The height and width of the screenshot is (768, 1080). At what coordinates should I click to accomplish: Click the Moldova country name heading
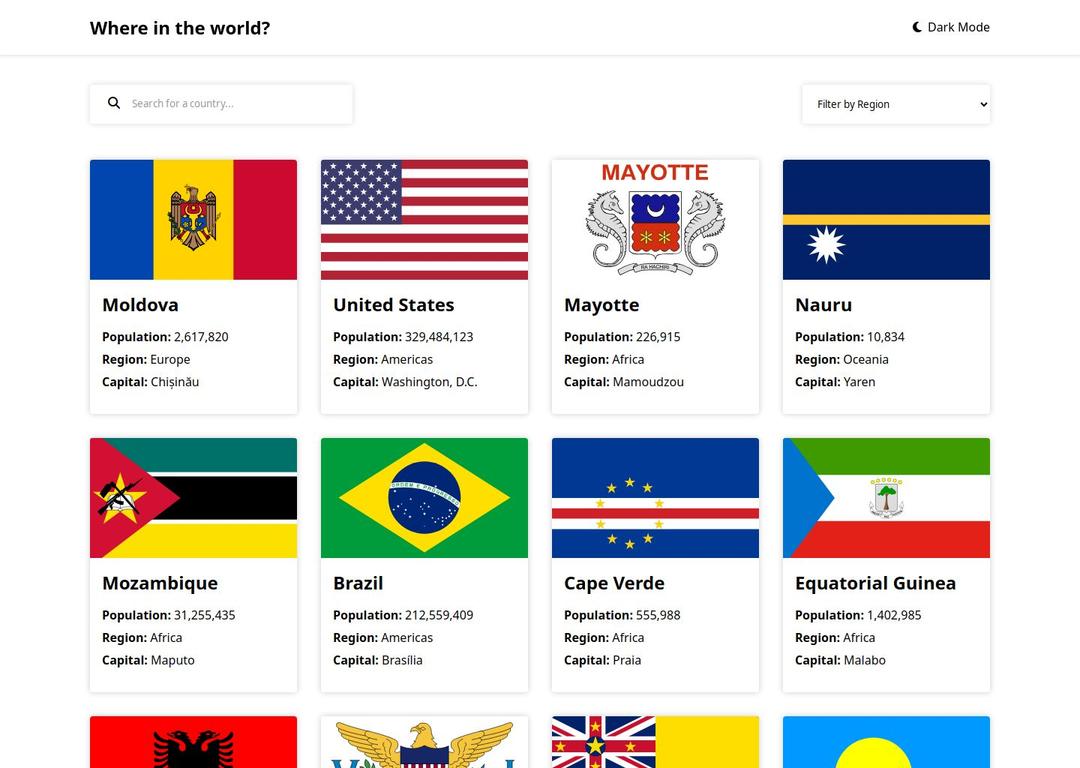pos(140,305)
